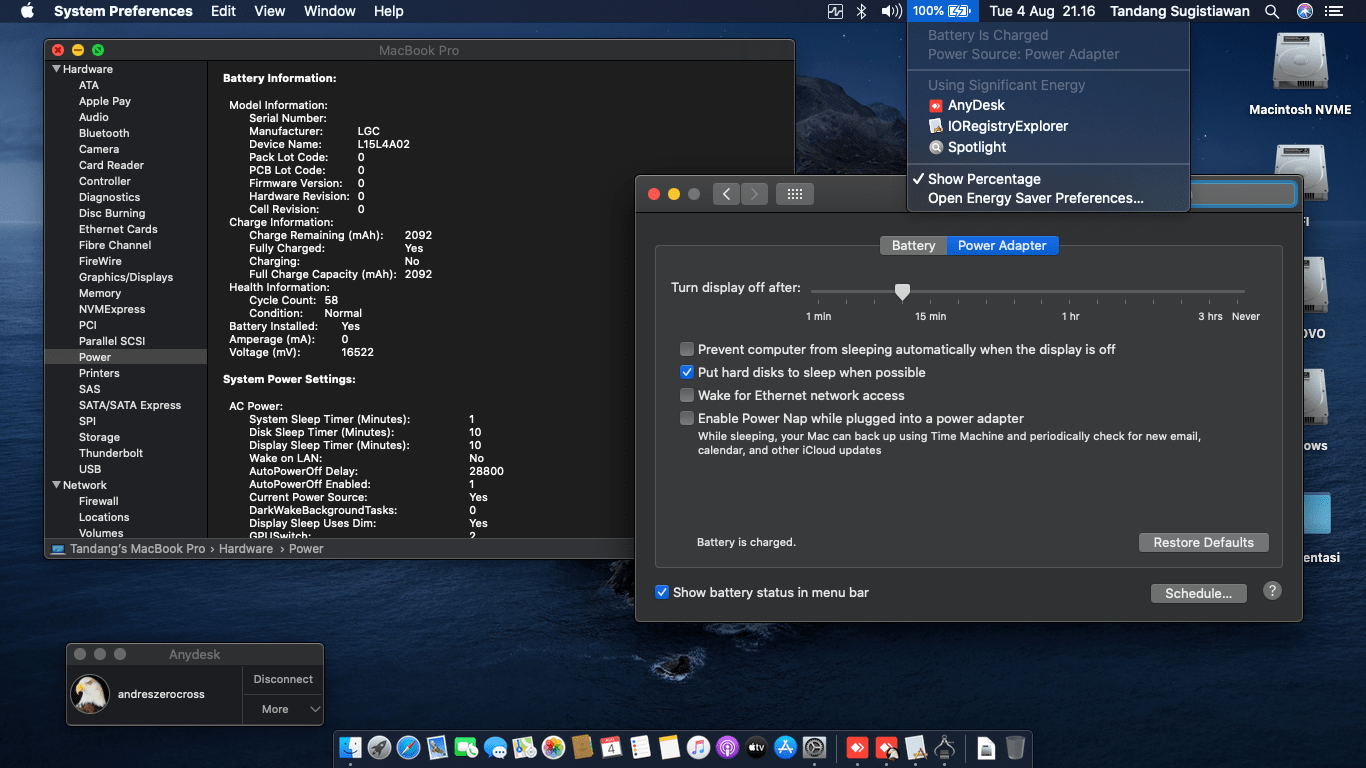
Task: Select Bluetooth in hardware sidebar
Action: [104, 133]
